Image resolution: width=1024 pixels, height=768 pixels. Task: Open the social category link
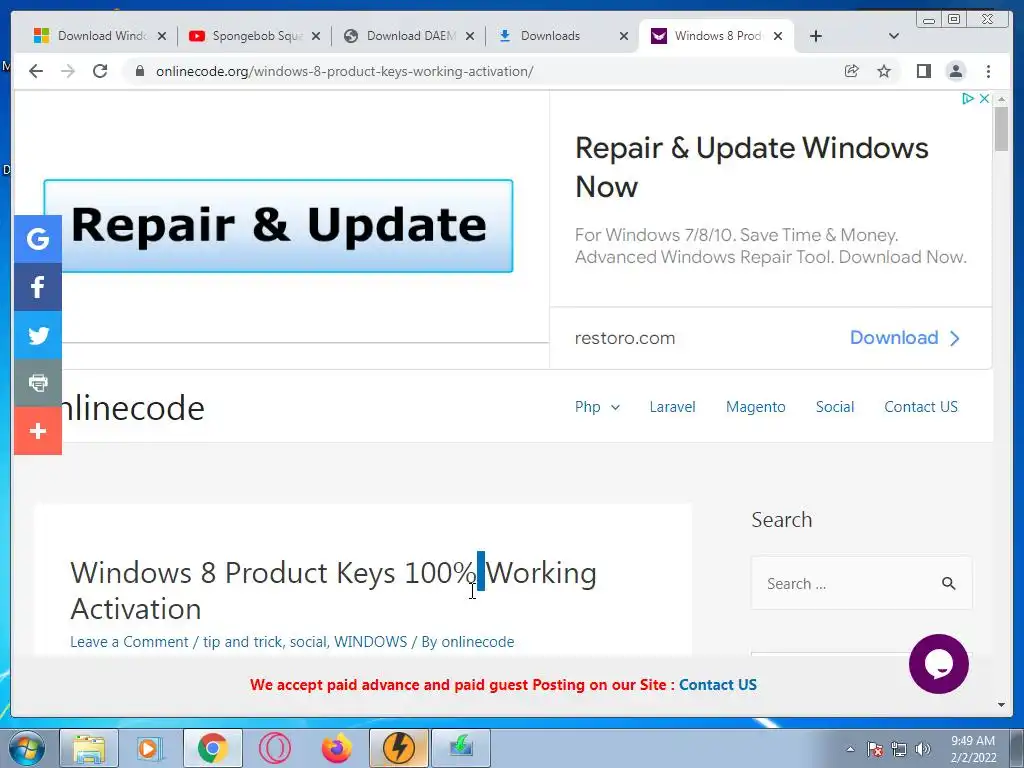coord(308,642)
